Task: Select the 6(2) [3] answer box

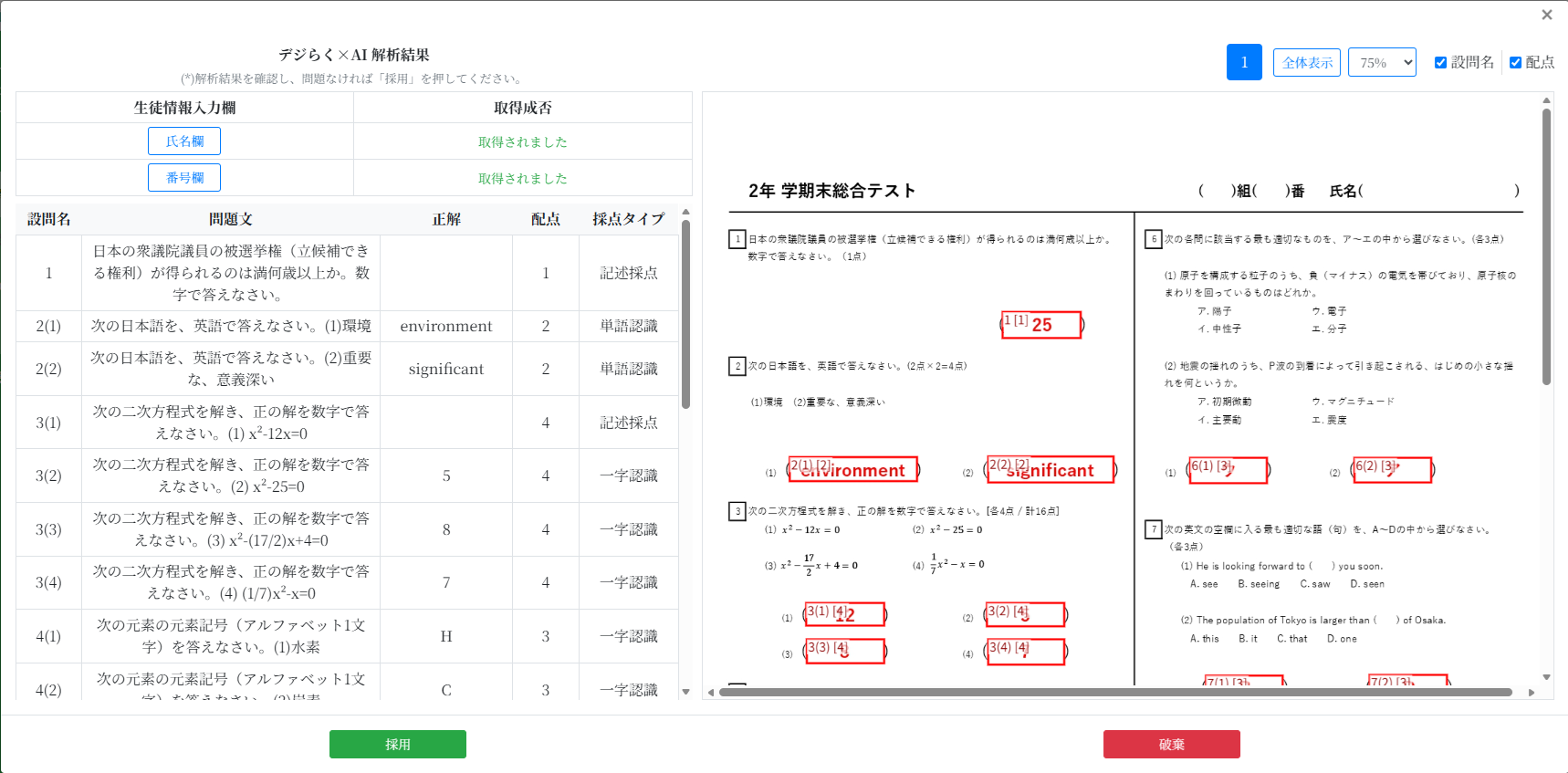Action: tap(1392, 470)
